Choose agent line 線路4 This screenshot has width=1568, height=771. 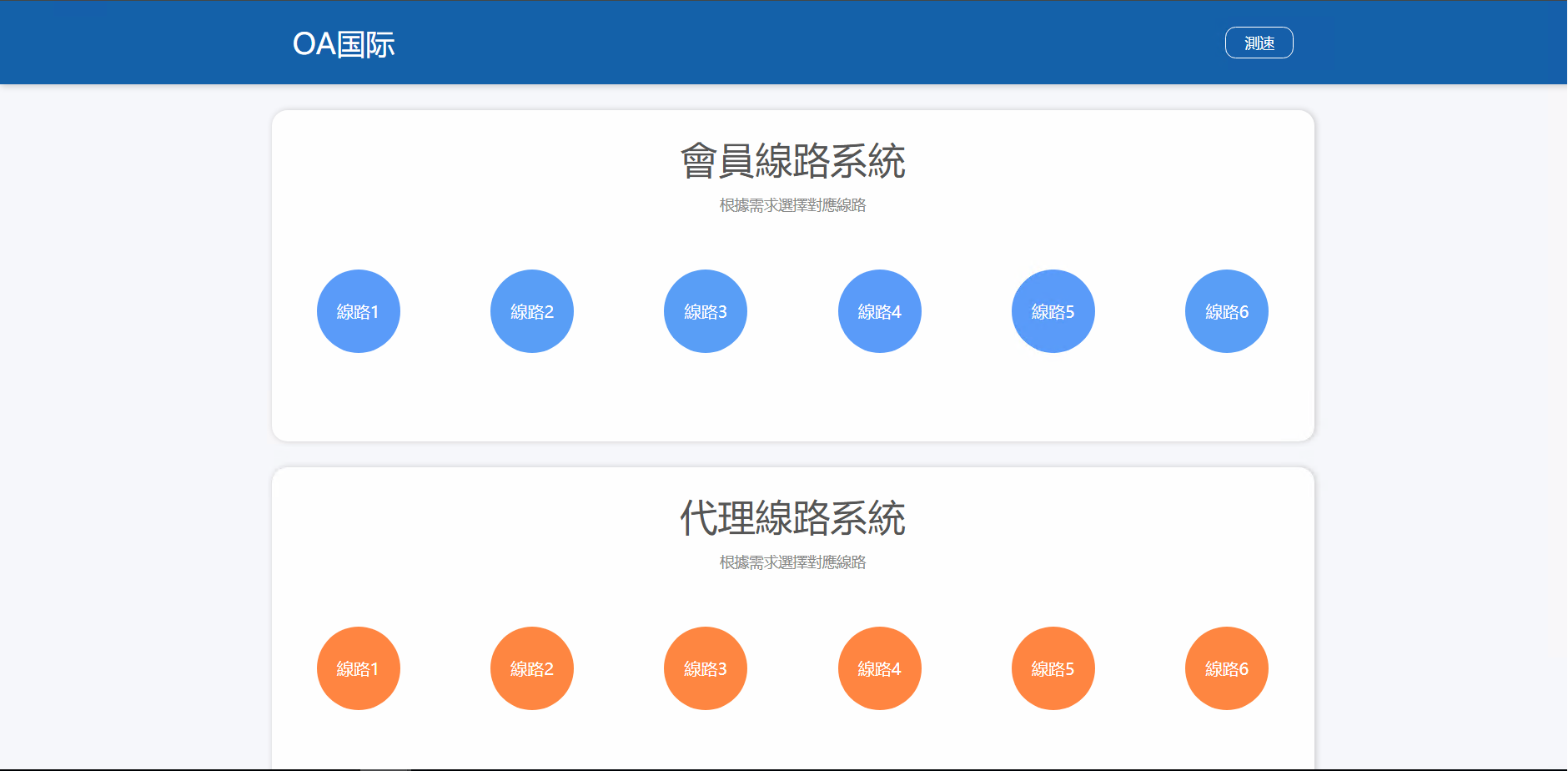coord(879,668)
